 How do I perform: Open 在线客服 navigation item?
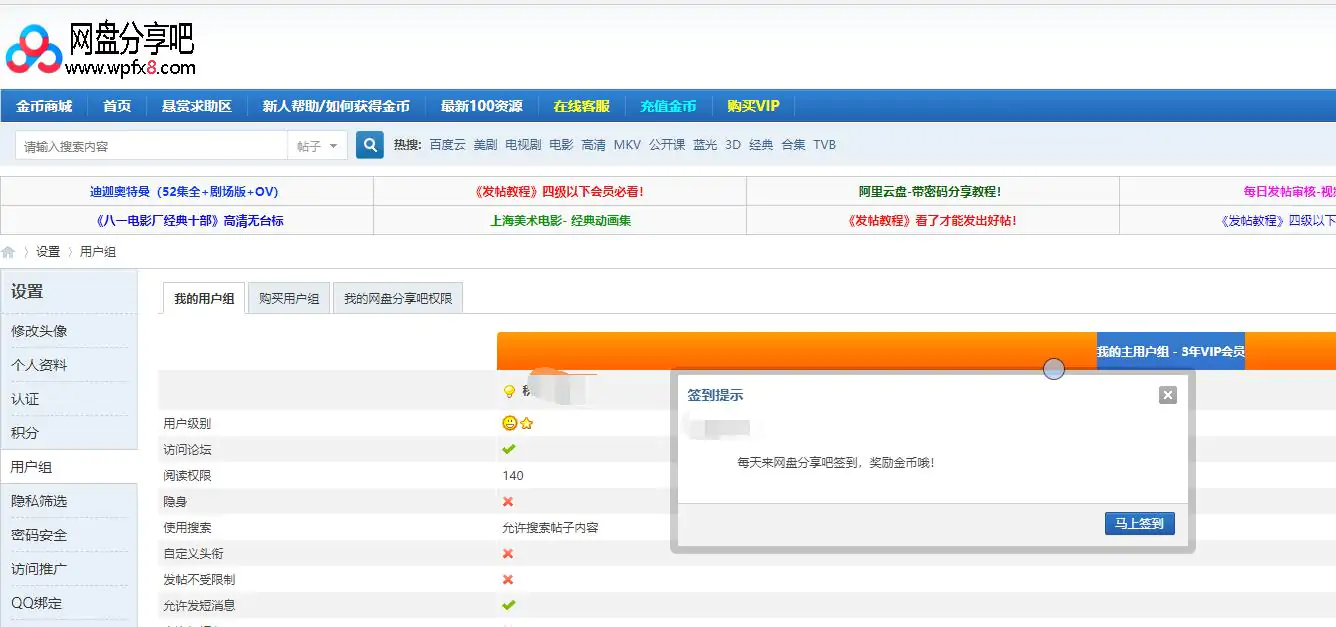coord(581,106)
